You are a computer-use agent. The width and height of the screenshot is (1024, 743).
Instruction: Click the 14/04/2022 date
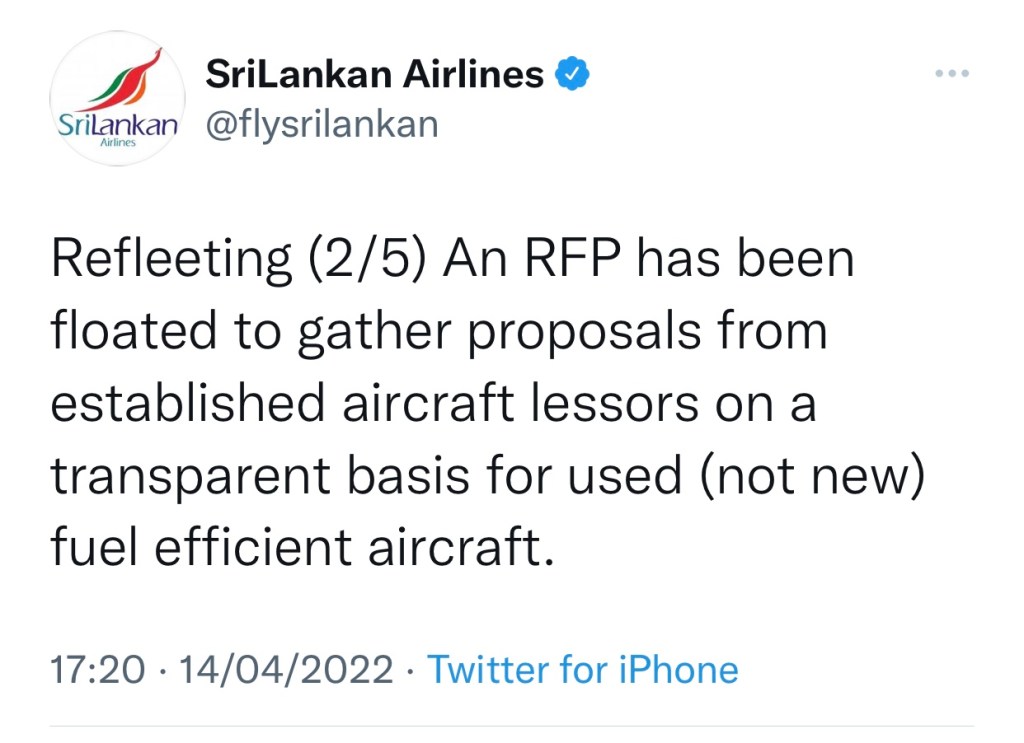pyautogui.click(x=284, y=669)
